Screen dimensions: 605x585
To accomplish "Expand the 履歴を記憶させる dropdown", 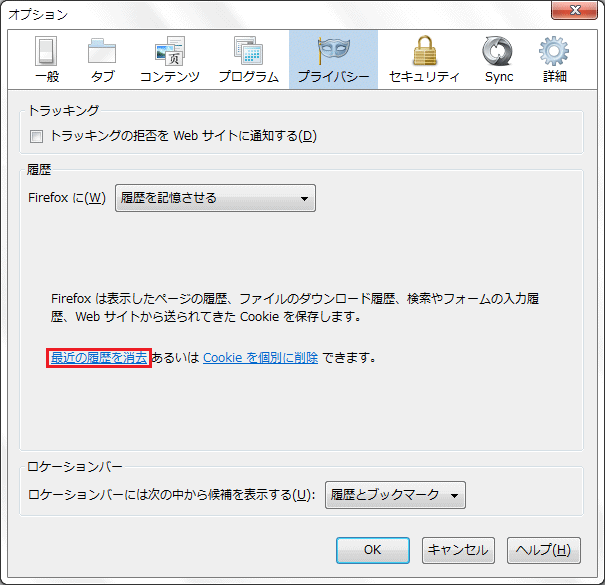I will 215,198.
